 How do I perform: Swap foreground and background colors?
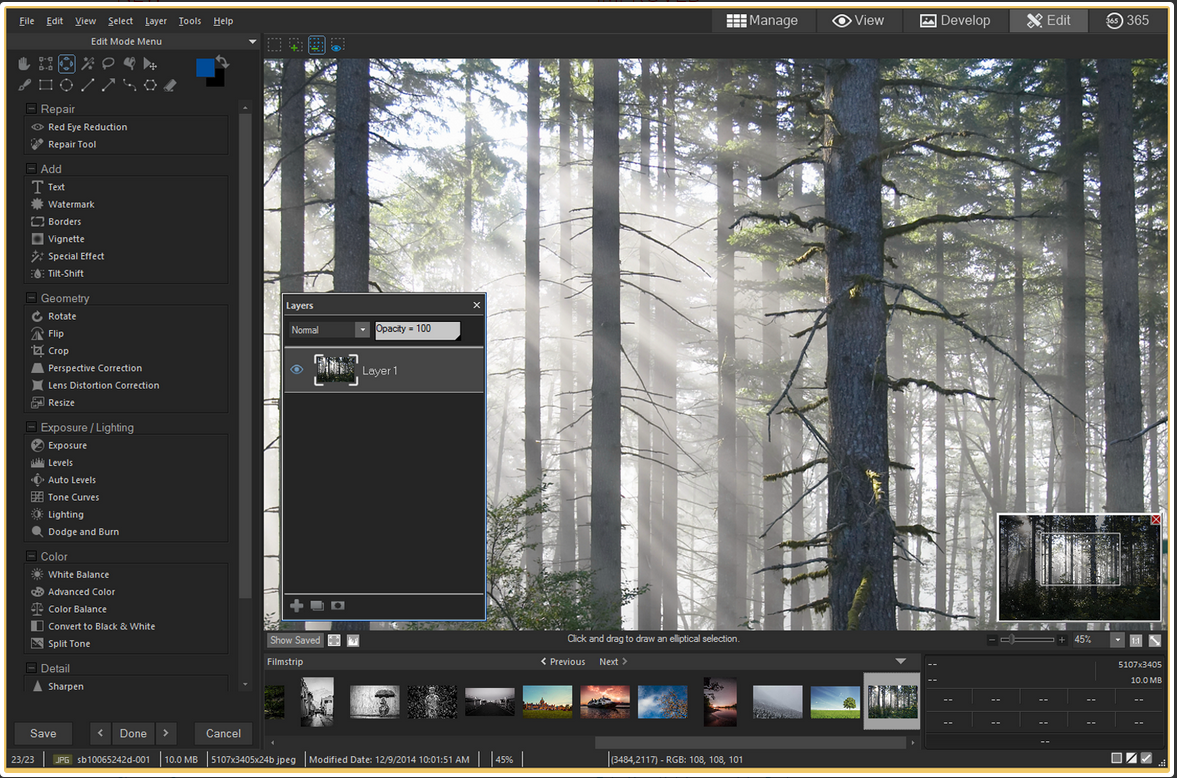(x=222, y=62)
